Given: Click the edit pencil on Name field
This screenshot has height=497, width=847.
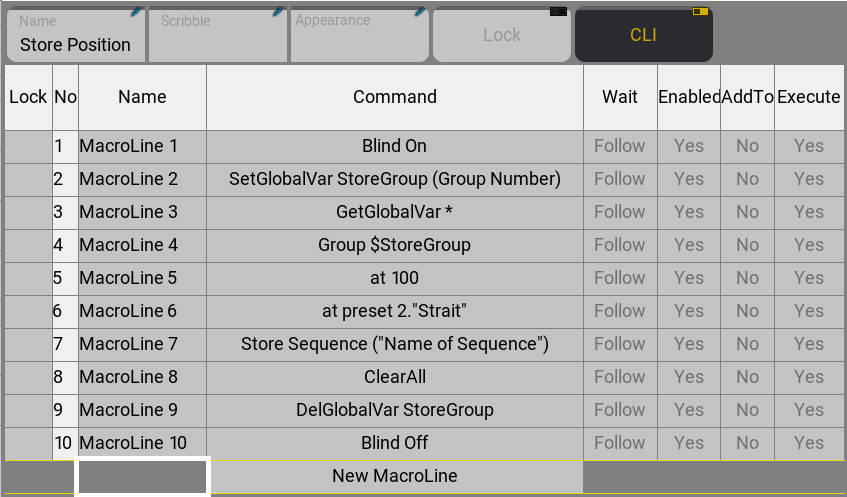Looking at the screenshot, I should coord(136,12).
